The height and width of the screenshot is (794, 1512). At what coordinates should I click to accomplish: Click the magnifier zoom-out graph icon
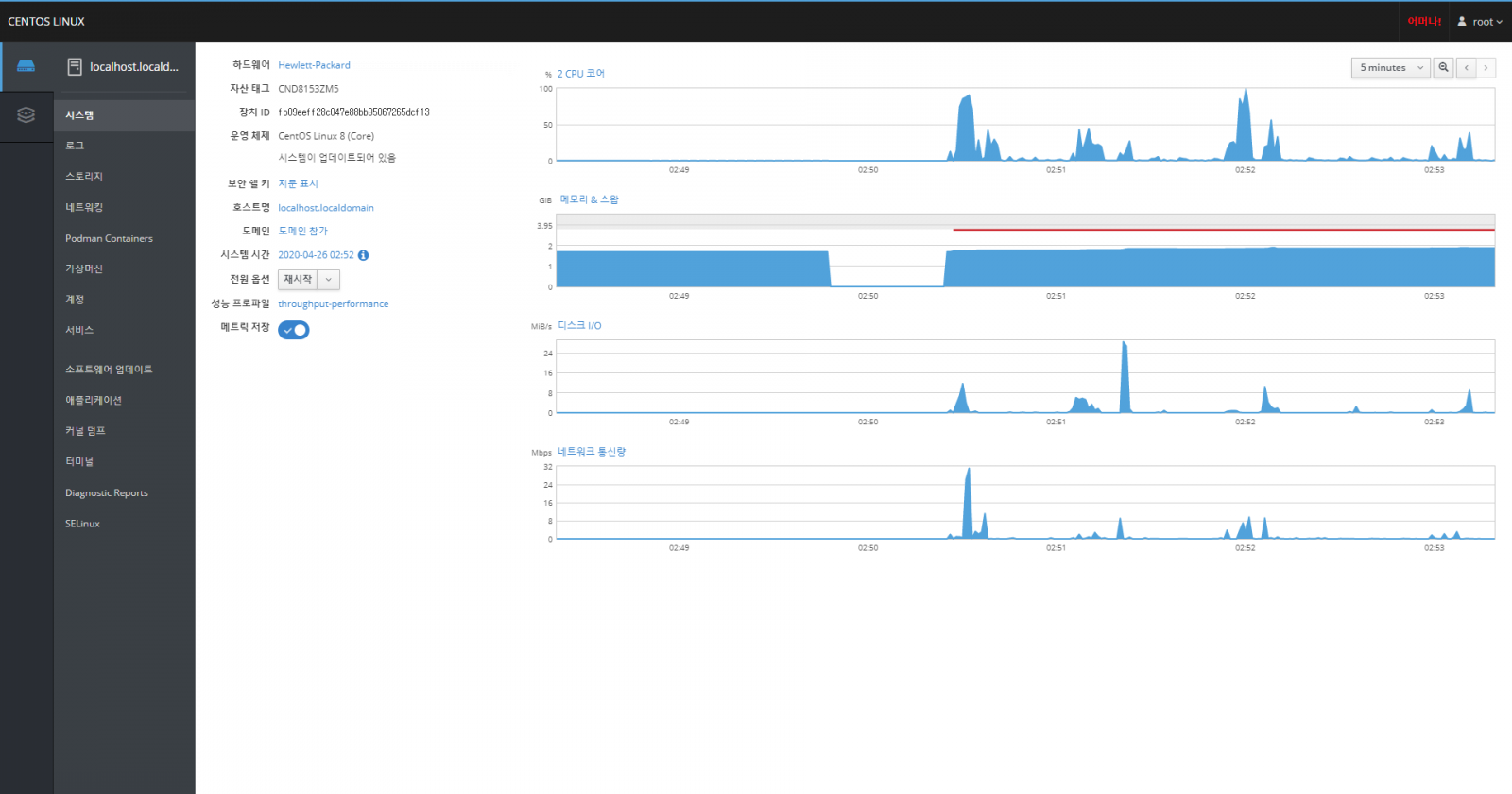pos(1443,68)
